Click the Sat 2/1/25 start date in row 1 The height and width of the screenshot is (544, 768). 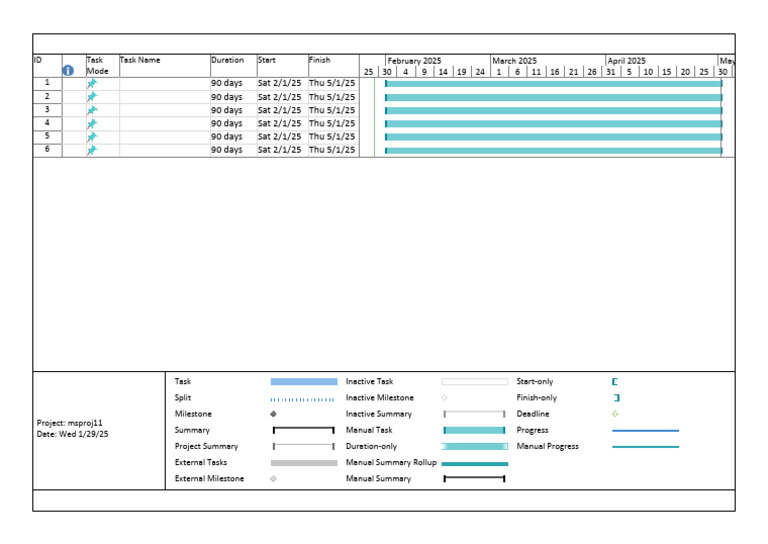(280, 83)
